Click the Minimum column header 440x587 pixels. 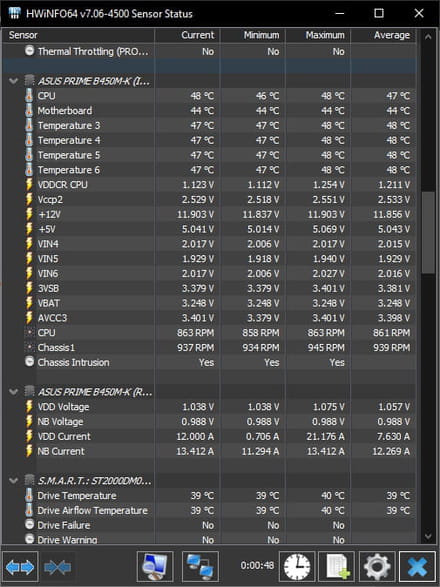[253, 35]
